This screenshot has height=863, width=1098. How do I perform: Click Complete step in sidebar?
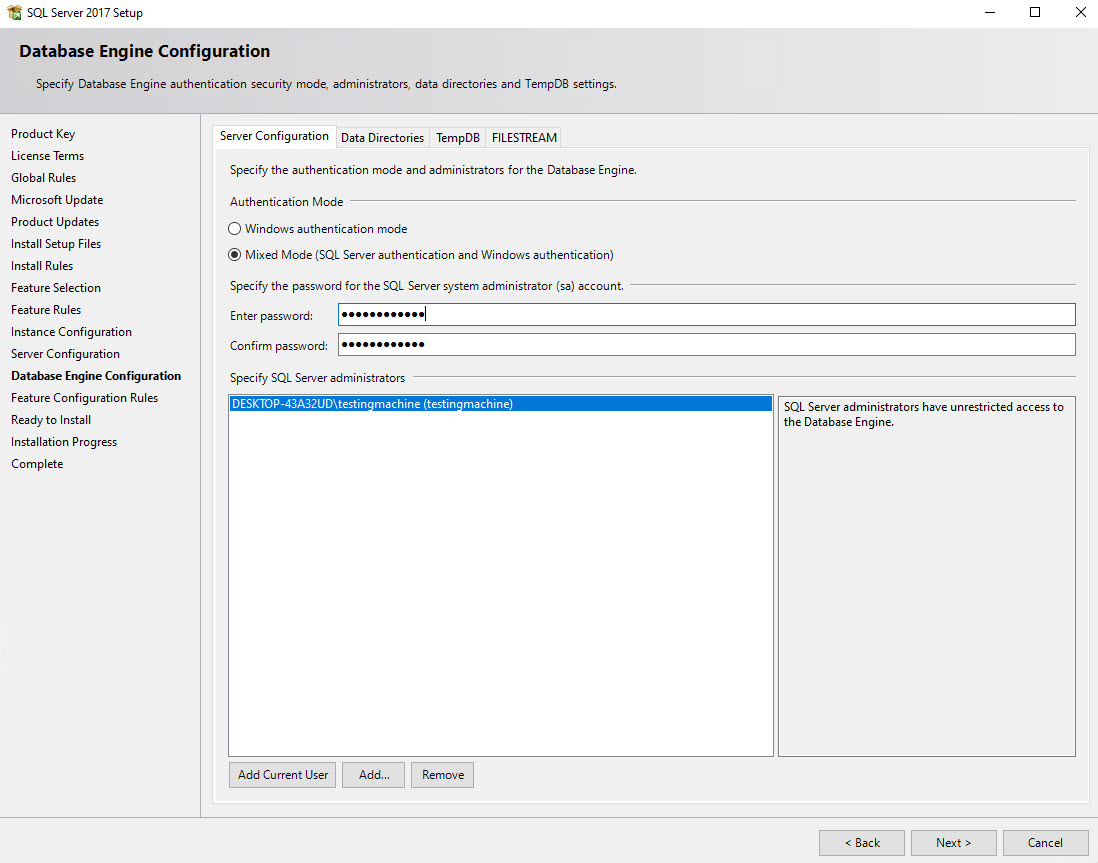pyautogui.click(x=37, y=464)
